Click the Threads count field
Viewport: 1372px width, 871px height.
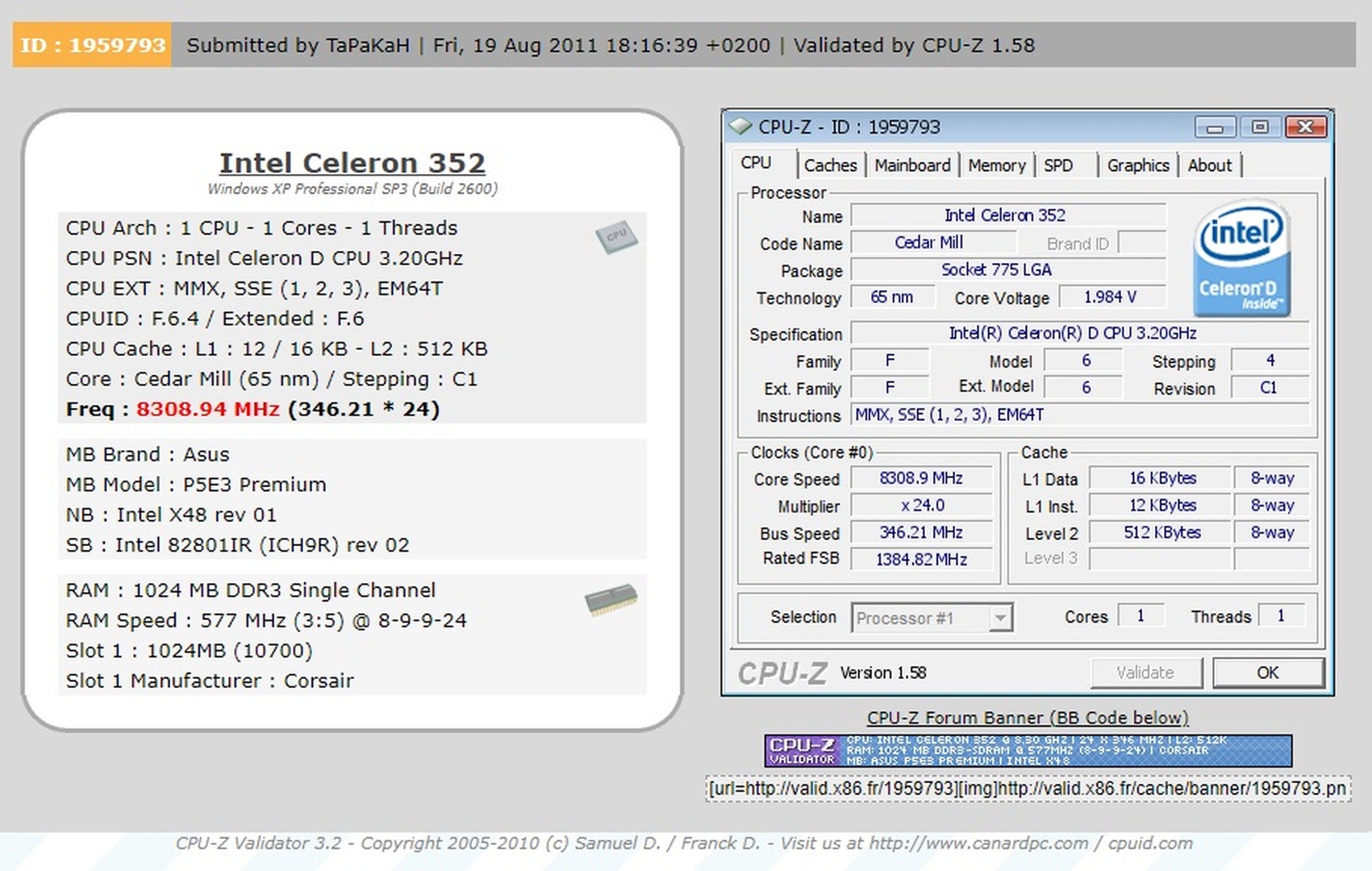(x=1281, y=616)
